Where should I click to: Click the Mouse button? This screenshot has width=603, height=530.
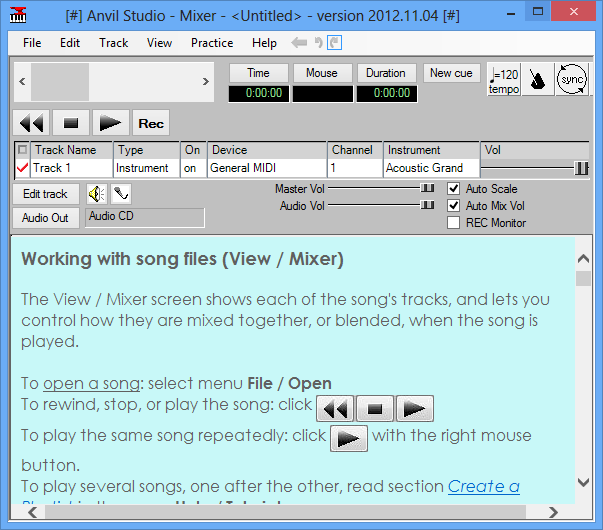(322, 73)
